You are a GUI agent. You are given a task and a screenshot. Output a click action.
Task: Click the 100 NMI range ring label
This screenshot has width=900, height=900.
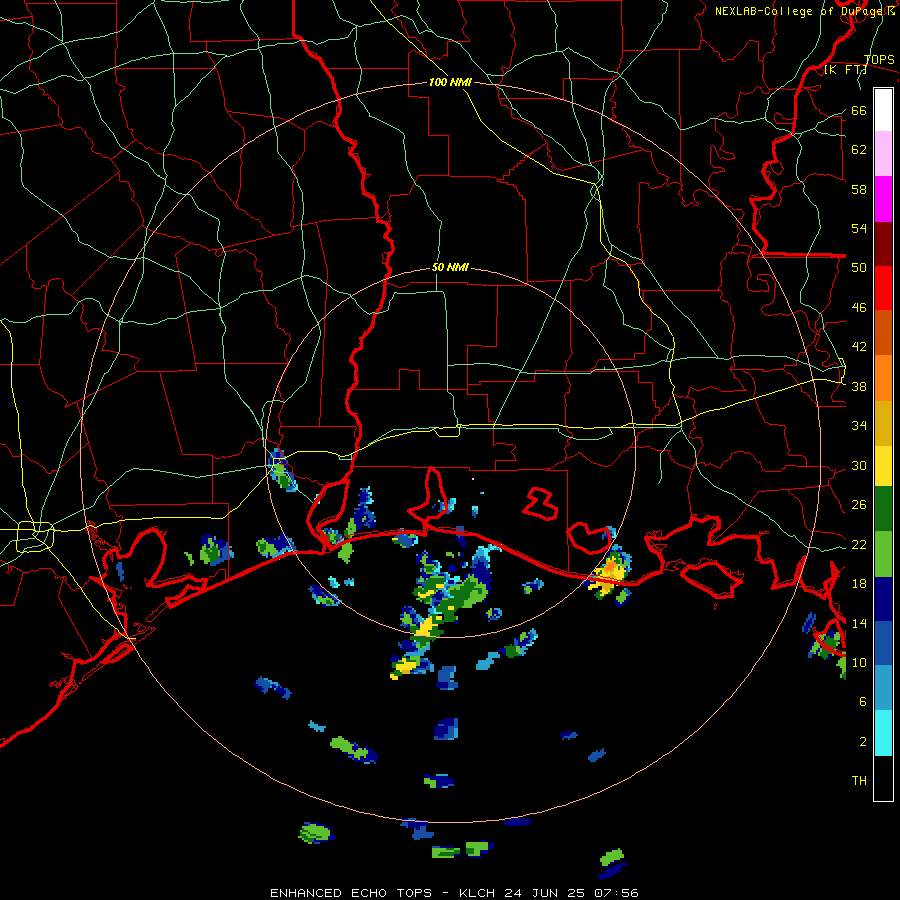tap(450, 83)
